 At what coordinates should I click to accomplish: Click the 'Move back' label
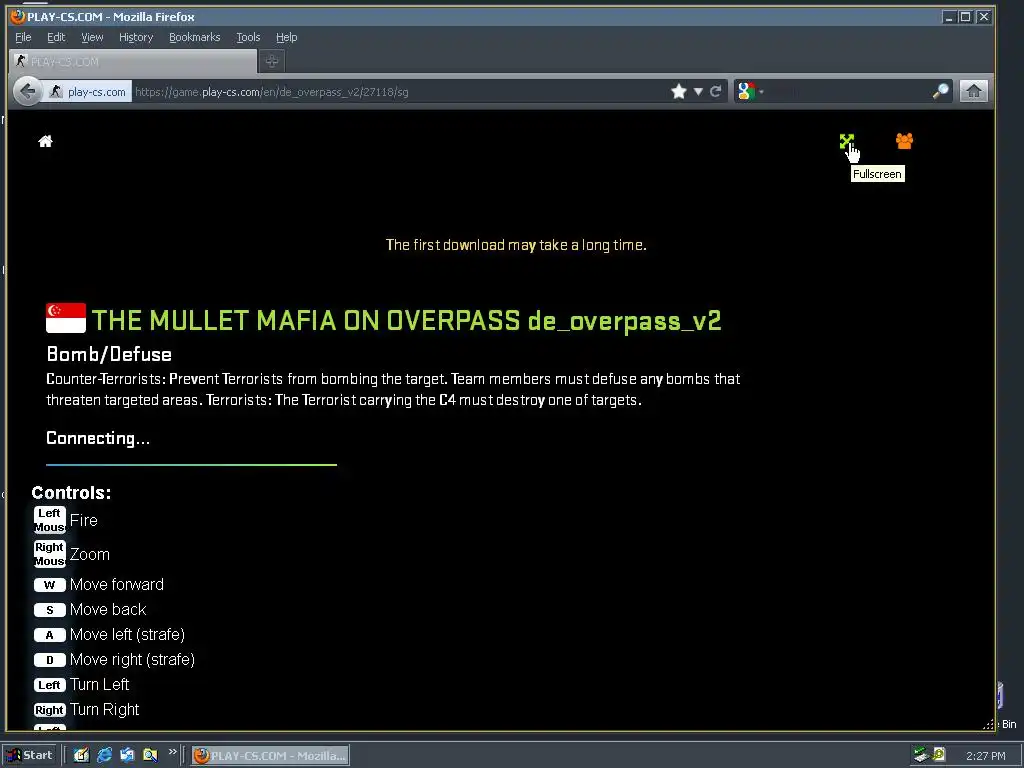click(x=108, y=609)
